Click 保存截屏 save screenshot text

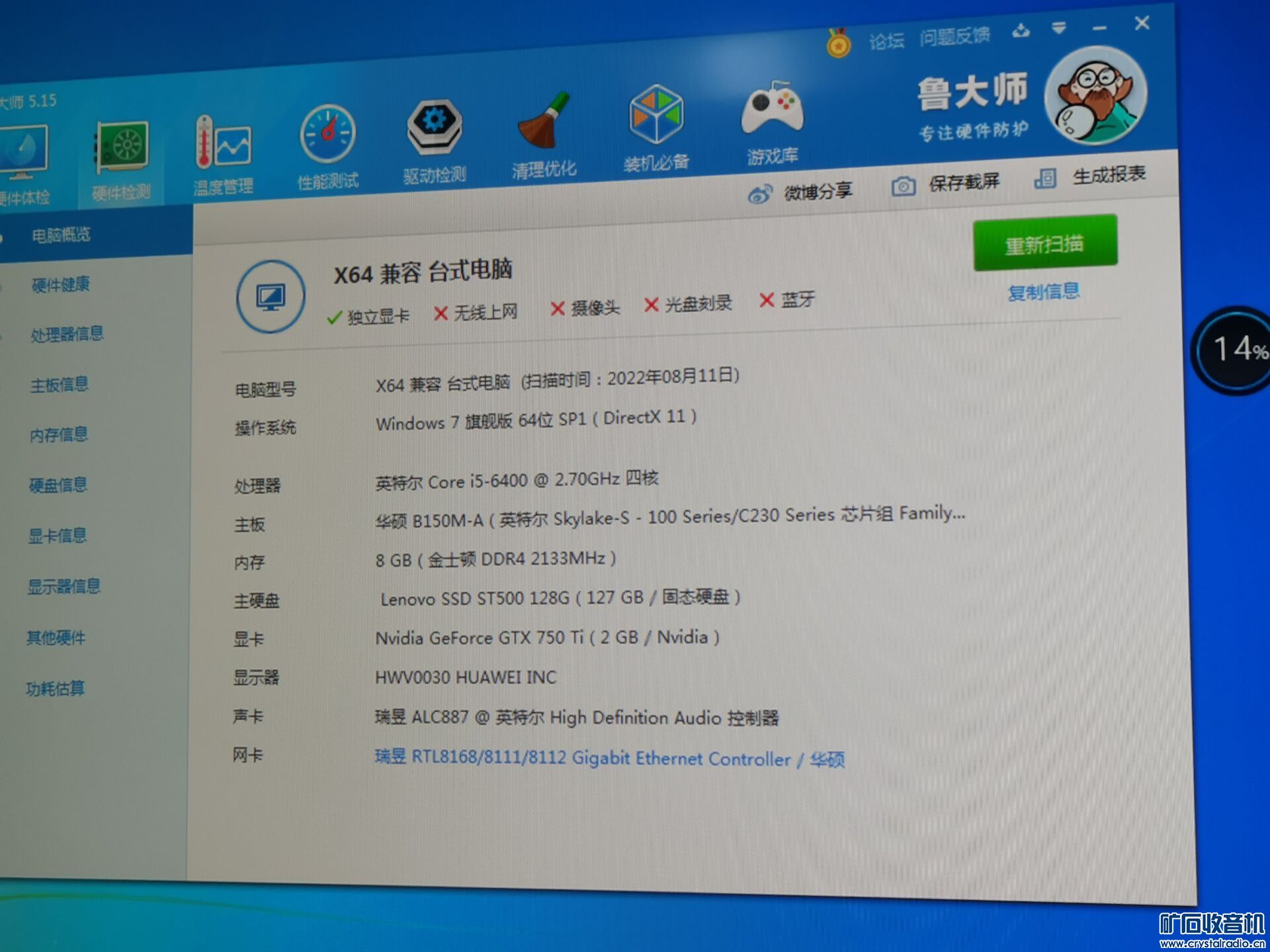click(964, 182)
